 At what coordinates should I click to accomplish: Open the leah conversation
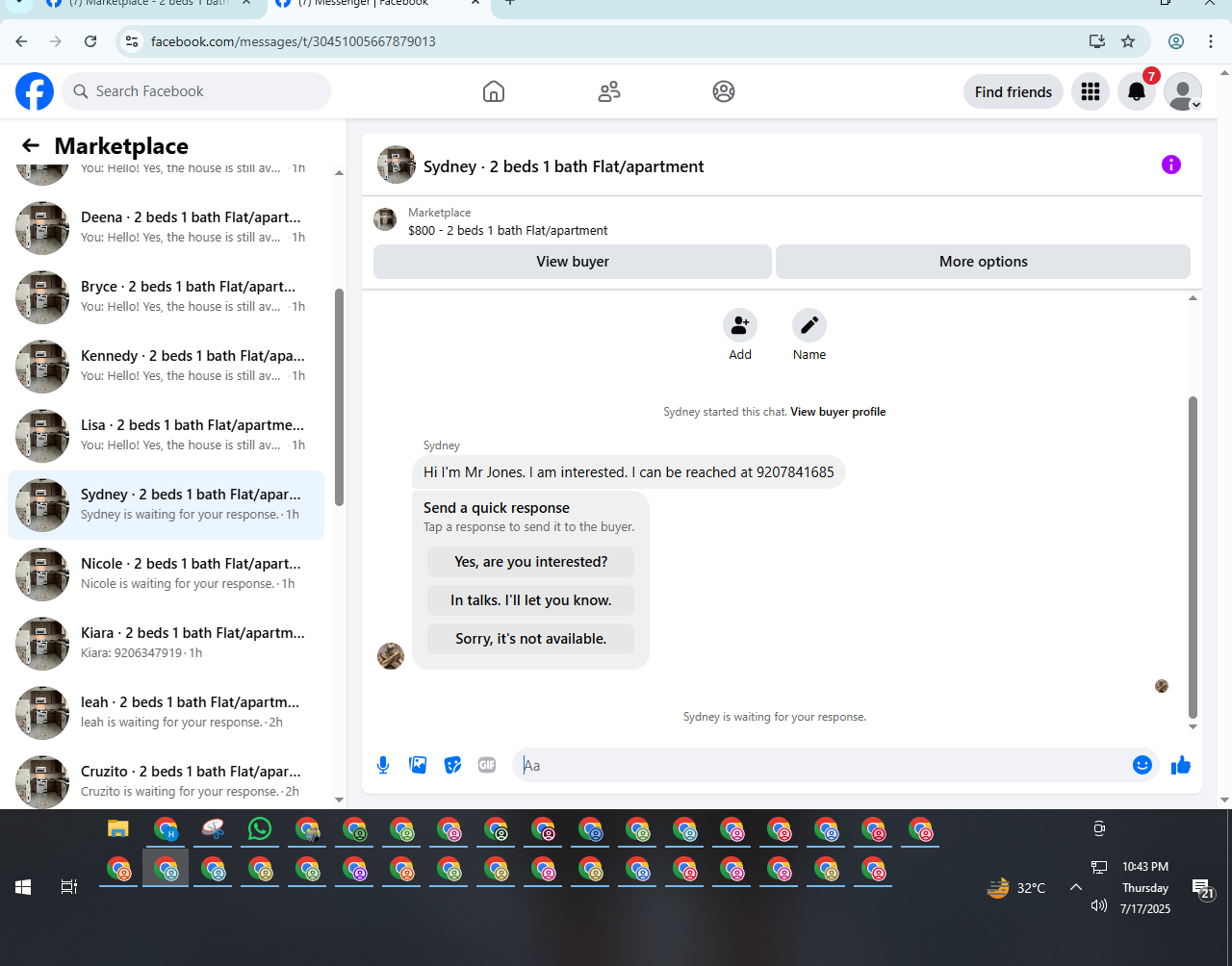pyautogui.click(x=166, y=713)
